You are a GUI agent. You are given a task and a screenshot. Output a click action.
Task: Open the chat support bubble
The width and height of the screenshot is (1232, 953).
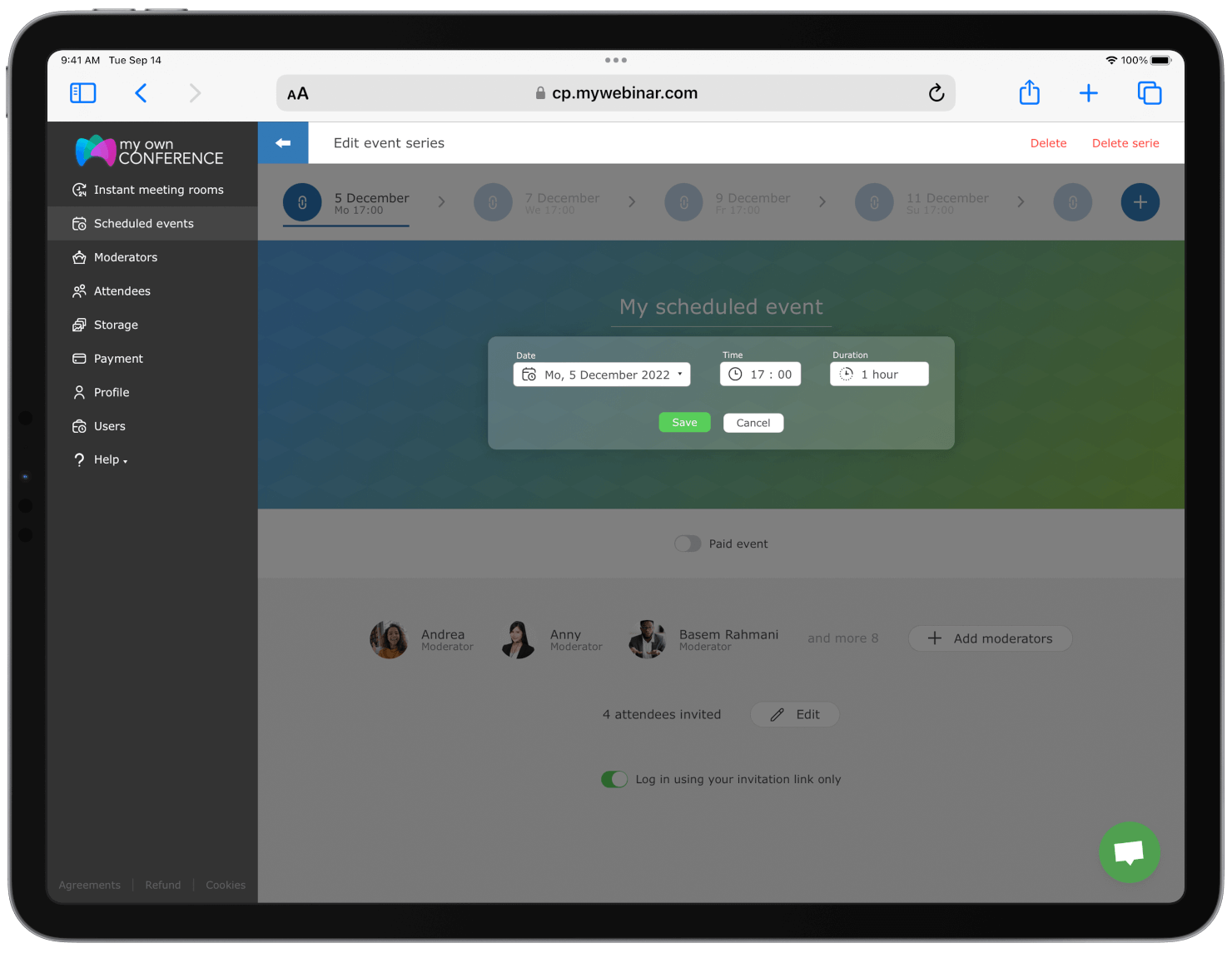coord(1130,852)
